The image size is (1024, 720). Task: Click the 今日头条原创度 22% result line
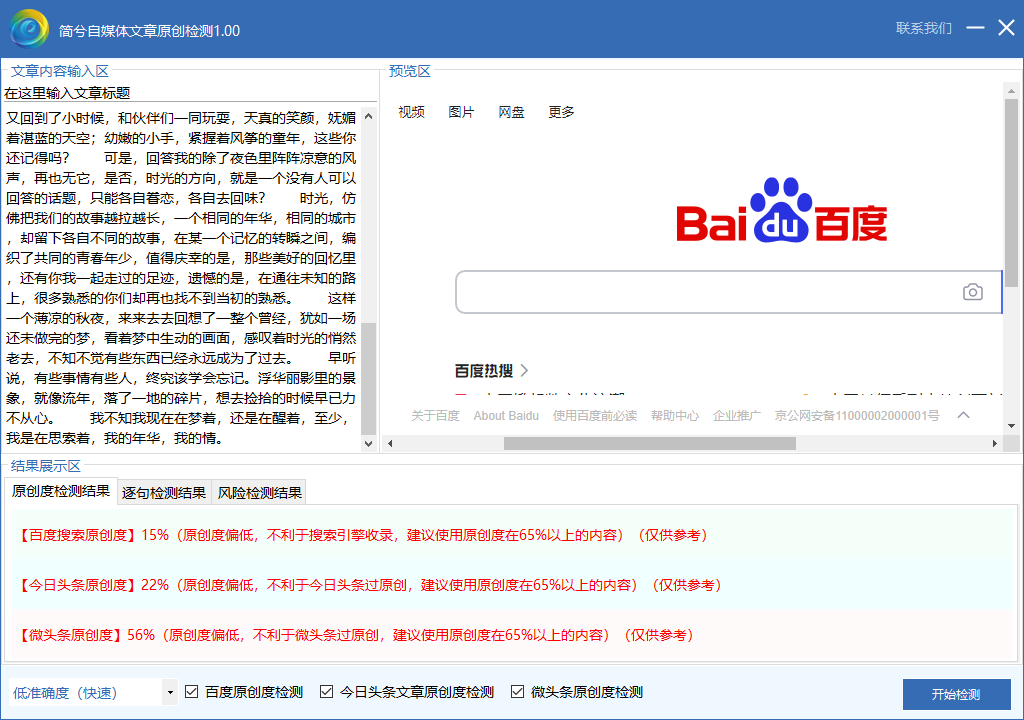click(369, 585)
